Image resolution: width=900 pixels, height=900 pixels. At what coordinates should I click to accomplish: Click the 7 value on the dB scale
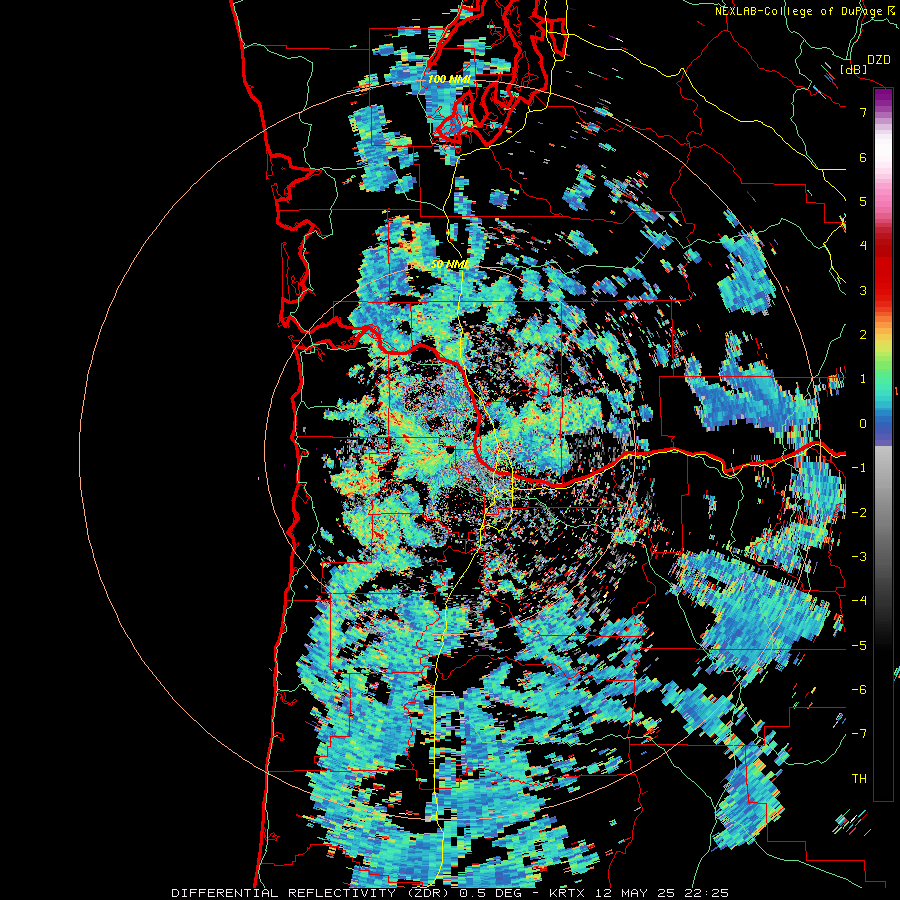click(x=863, y=112)
